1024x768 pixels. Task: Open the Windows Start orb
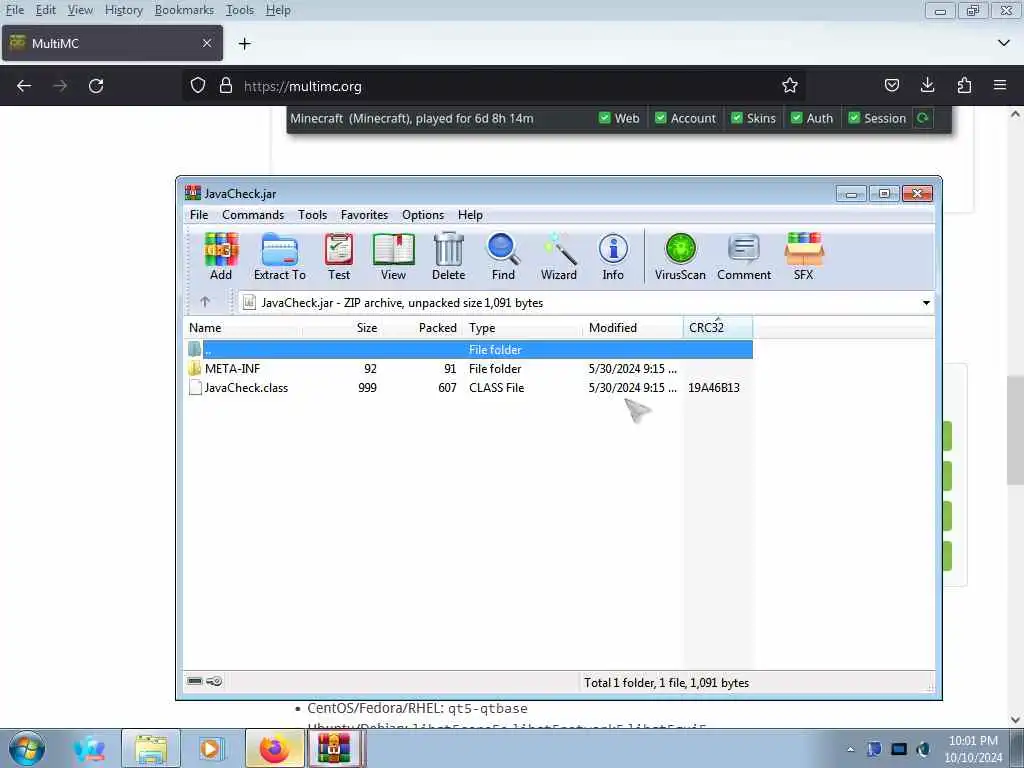27,749
